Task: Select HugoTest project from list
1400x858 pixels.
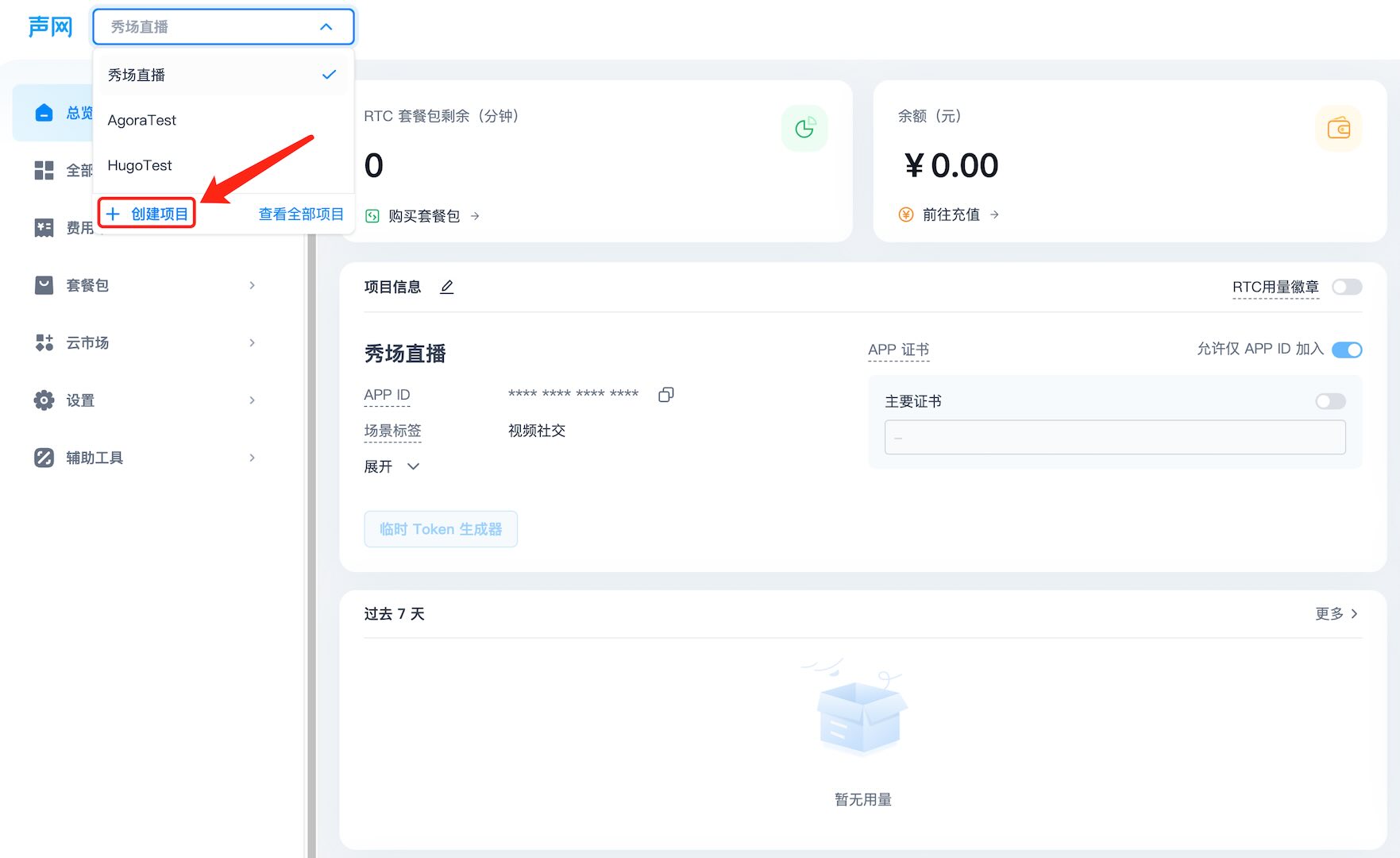Action: pyautogui.click(x=222, y=165)
